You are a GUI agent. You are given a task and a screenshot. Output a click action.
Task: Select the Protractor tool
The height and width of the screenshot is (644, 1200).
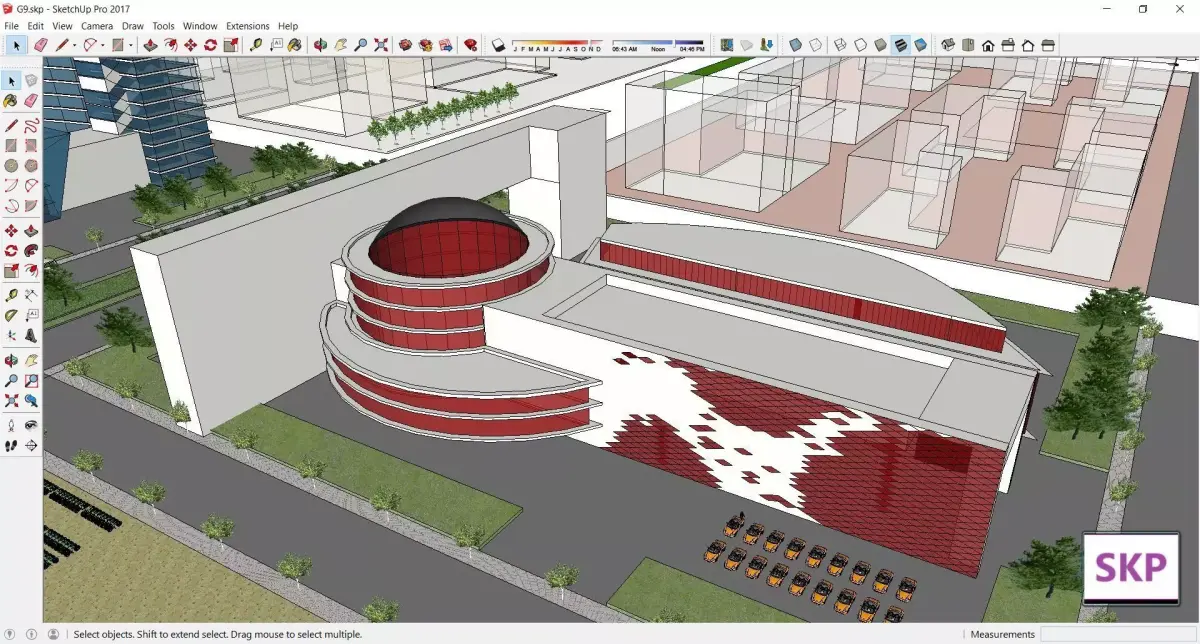[x=11, y=316]
